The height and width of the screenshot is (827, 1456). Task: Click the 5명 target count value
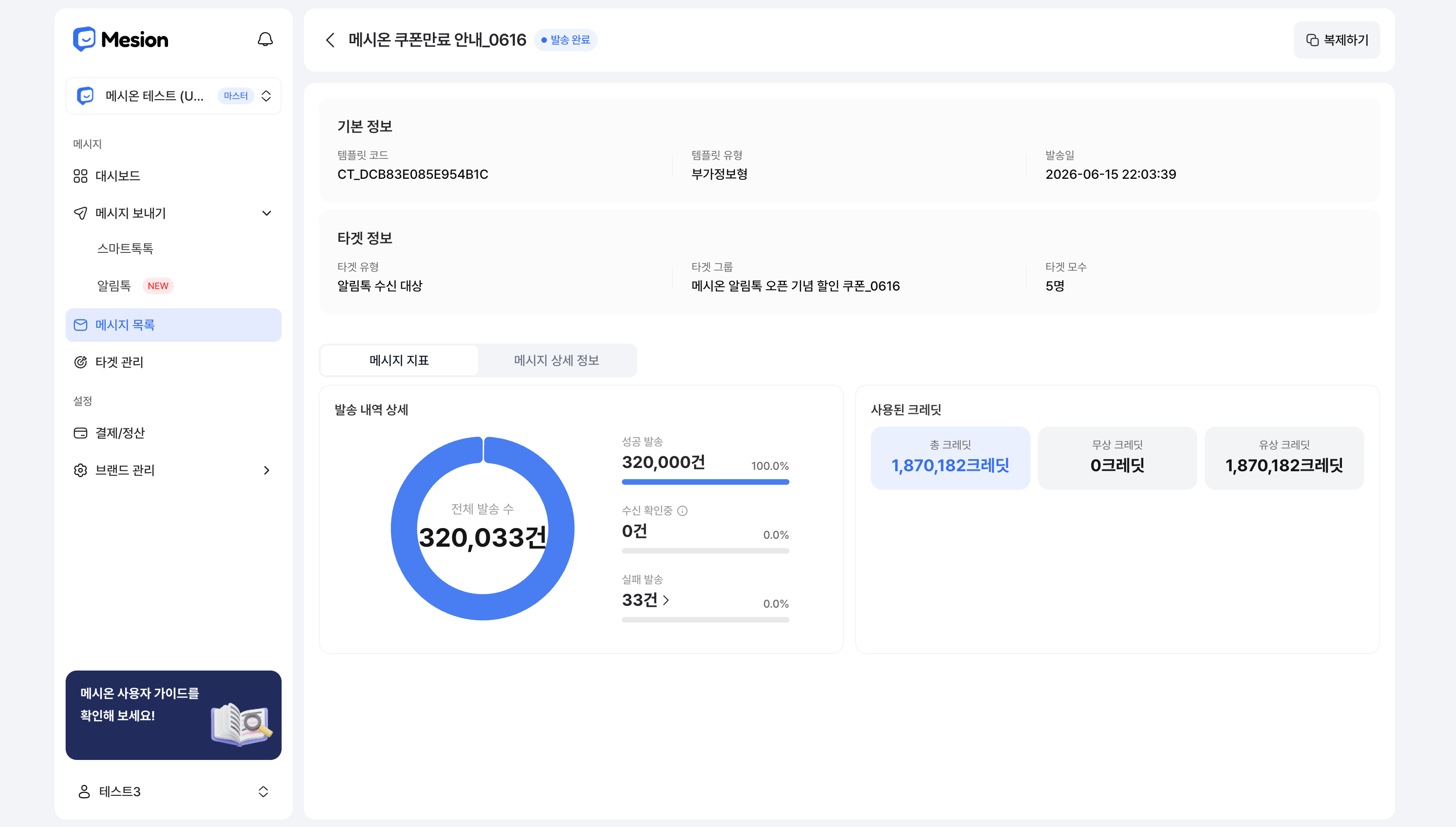(x=1055, y=286)
